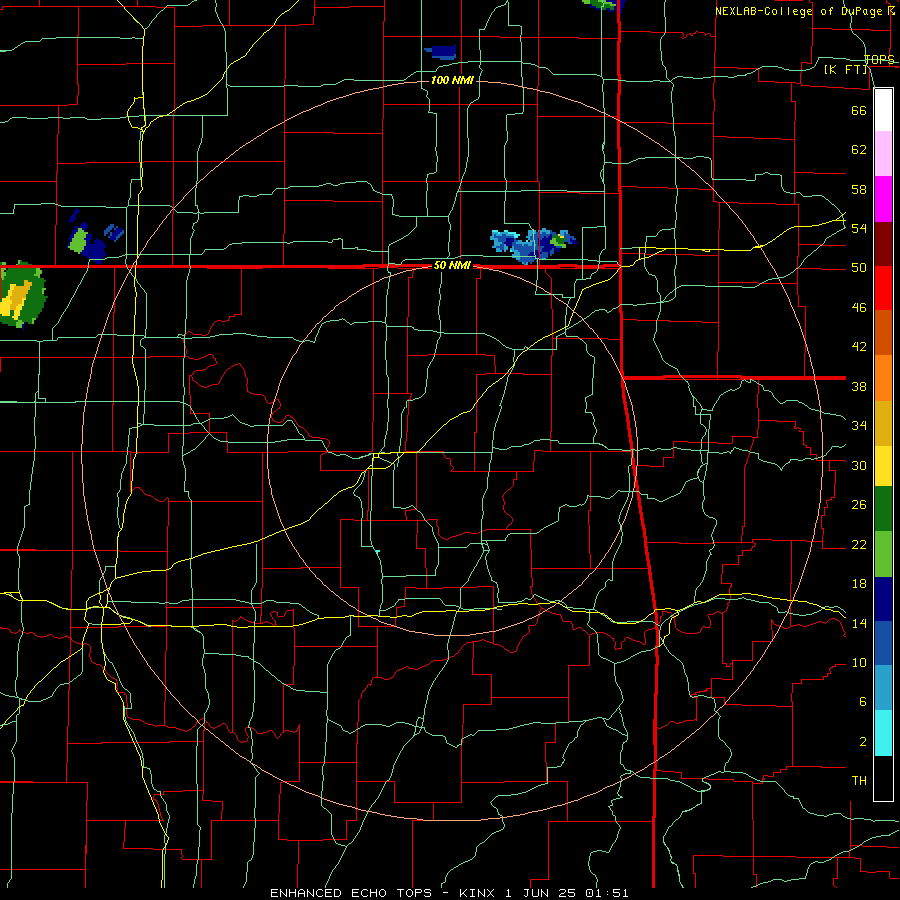Click the legend value "58"
This screenshot has height=900, width=900.
859,189
